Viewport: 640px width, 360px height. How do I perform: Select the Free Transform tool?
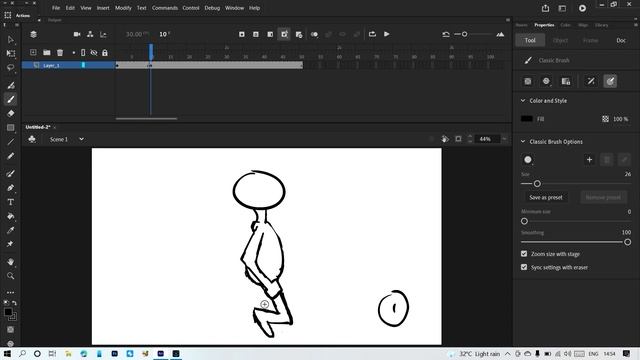coord(11,53)
